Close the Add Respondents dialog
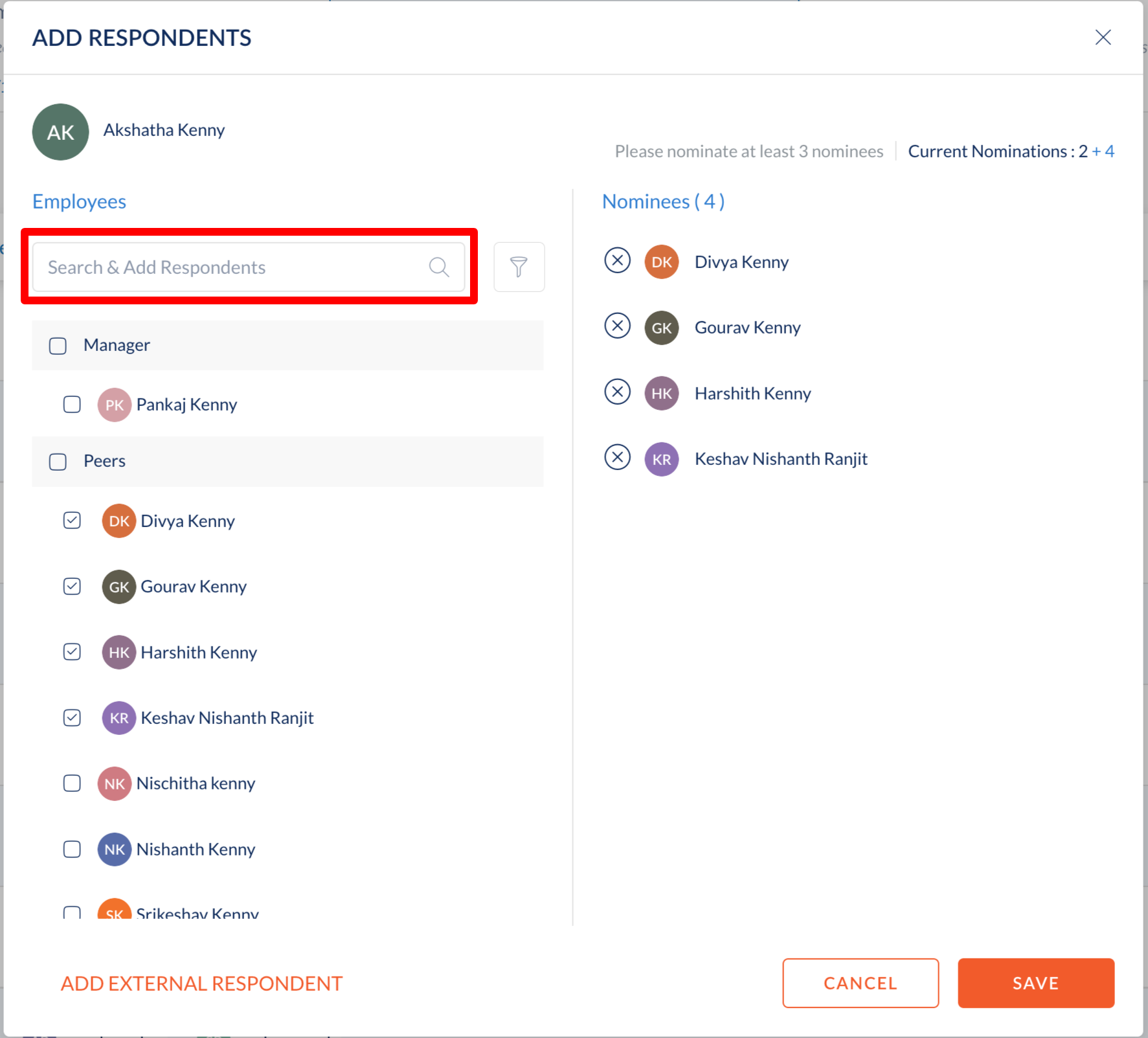The image size is (1148, 1038). click(x=1103, y=38)
